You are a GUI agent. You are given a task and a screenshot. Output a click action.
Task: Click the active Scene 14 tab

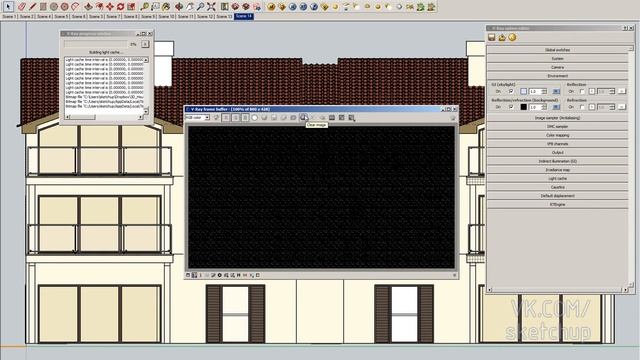(244, 17)
